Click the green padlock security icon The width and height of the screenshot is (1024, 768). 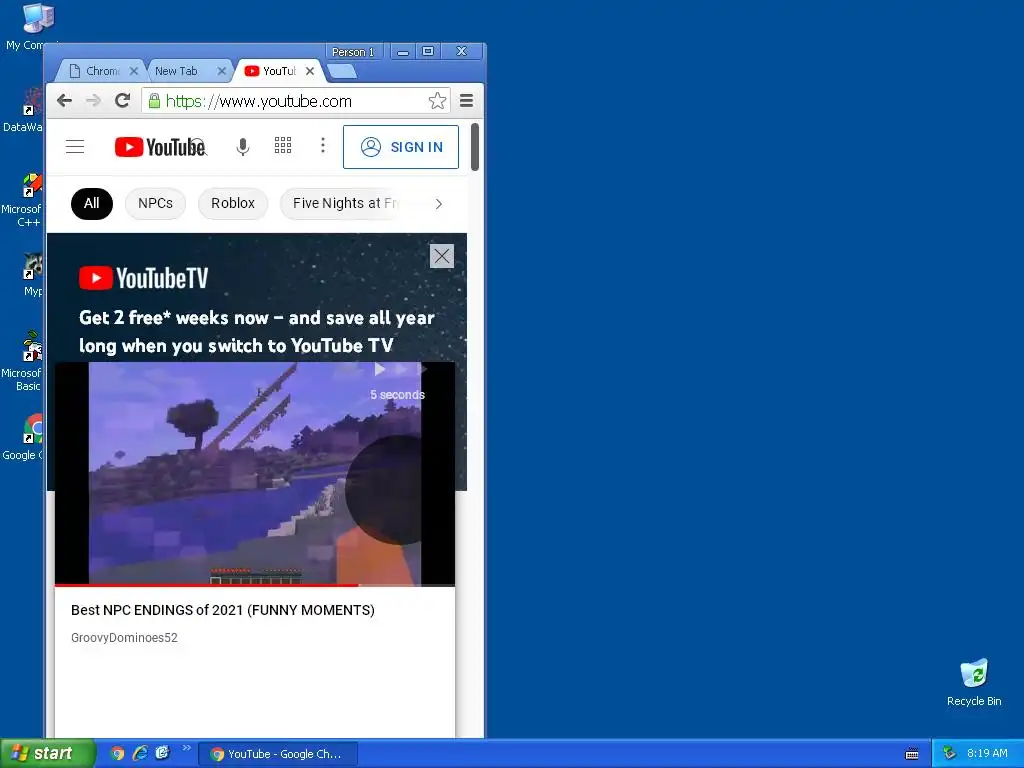tap(154, 101)
